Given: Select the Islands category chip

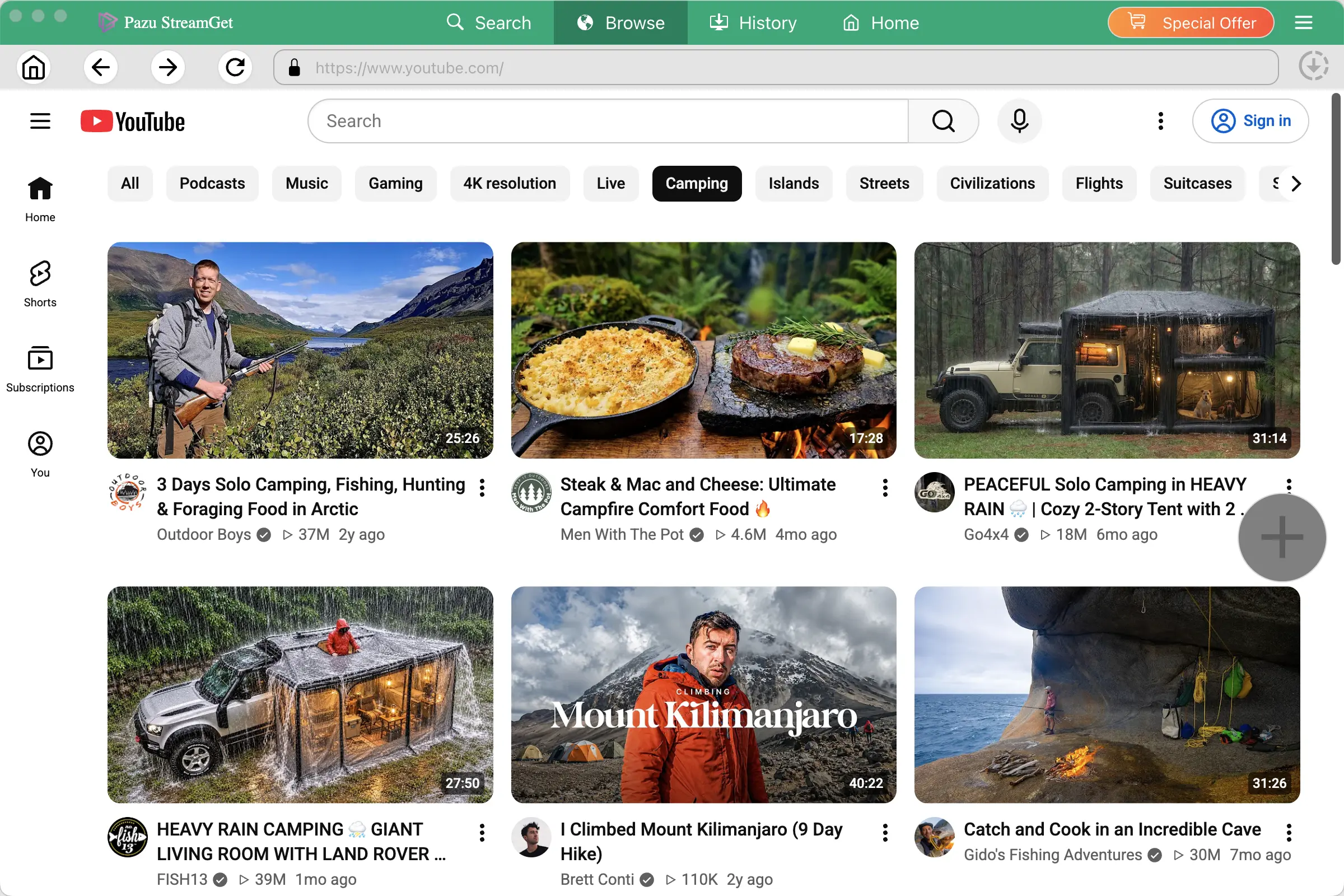Looking at the screenshot, I should point(793,184).
